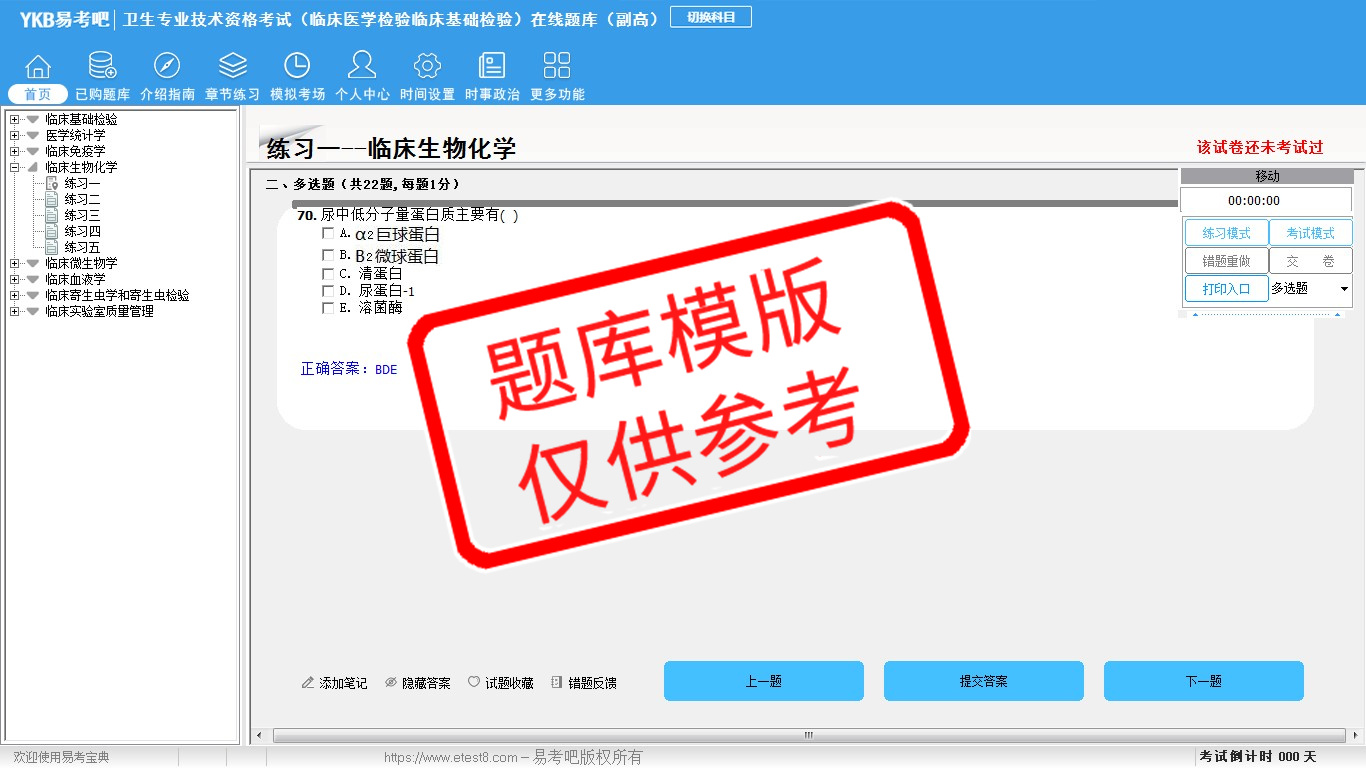Switch to 练习模式 tab
Screen dimensions: 1366x768
point(1226,233)
